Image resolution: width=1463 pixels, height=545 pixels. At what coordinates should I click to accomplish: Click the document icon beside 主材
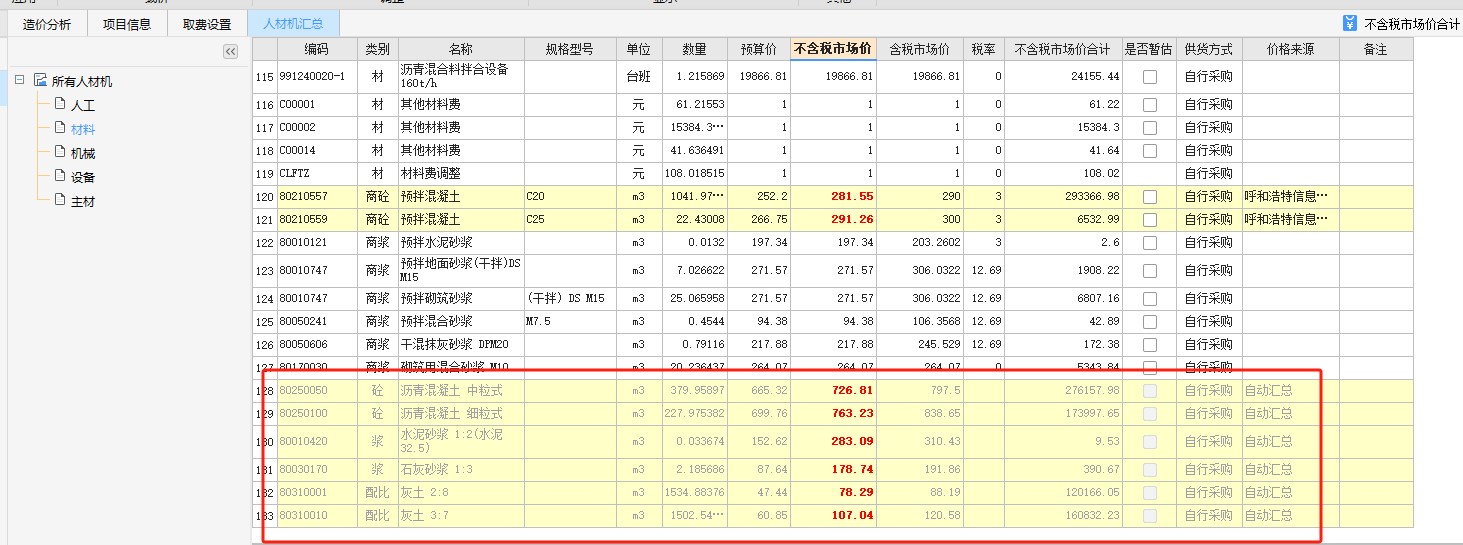click(x=59, y=201)
